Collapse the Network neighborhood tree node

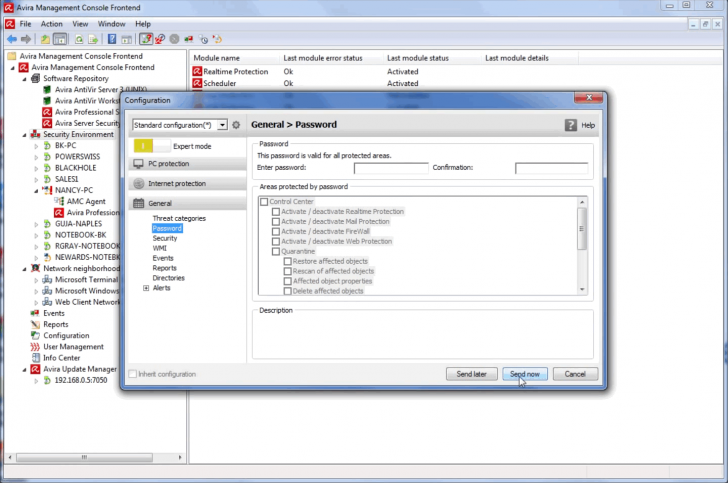(x=25, y=268)
